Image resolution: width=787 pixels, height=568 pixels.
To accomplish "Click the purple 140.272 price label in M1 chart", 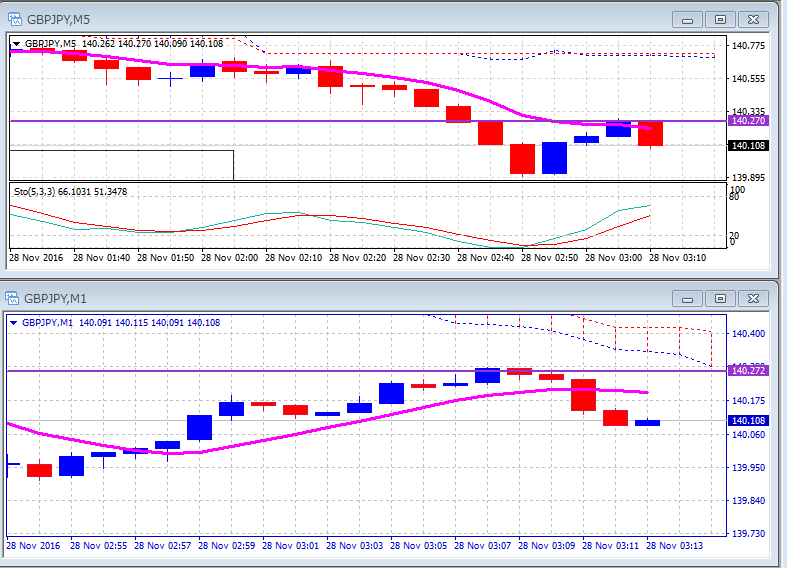I will pos(748,370).
